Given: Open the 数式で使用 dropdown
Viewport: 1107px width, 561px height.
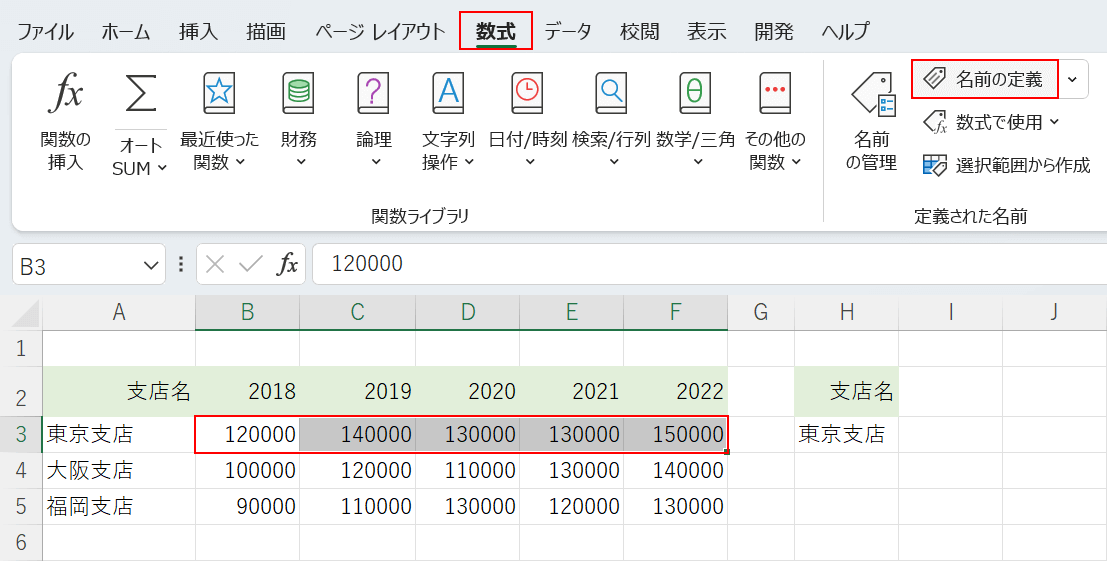Looking at the screenshot, I should [991, 122].
